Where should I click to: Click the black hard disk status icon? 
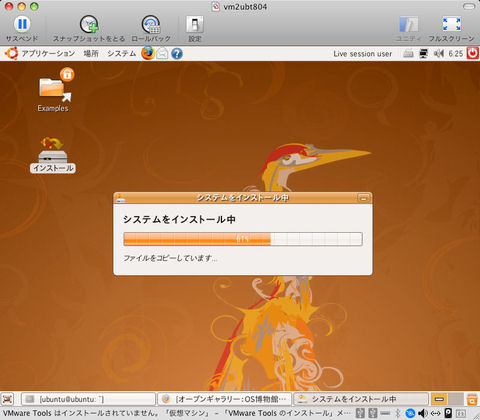pos(448,413)
